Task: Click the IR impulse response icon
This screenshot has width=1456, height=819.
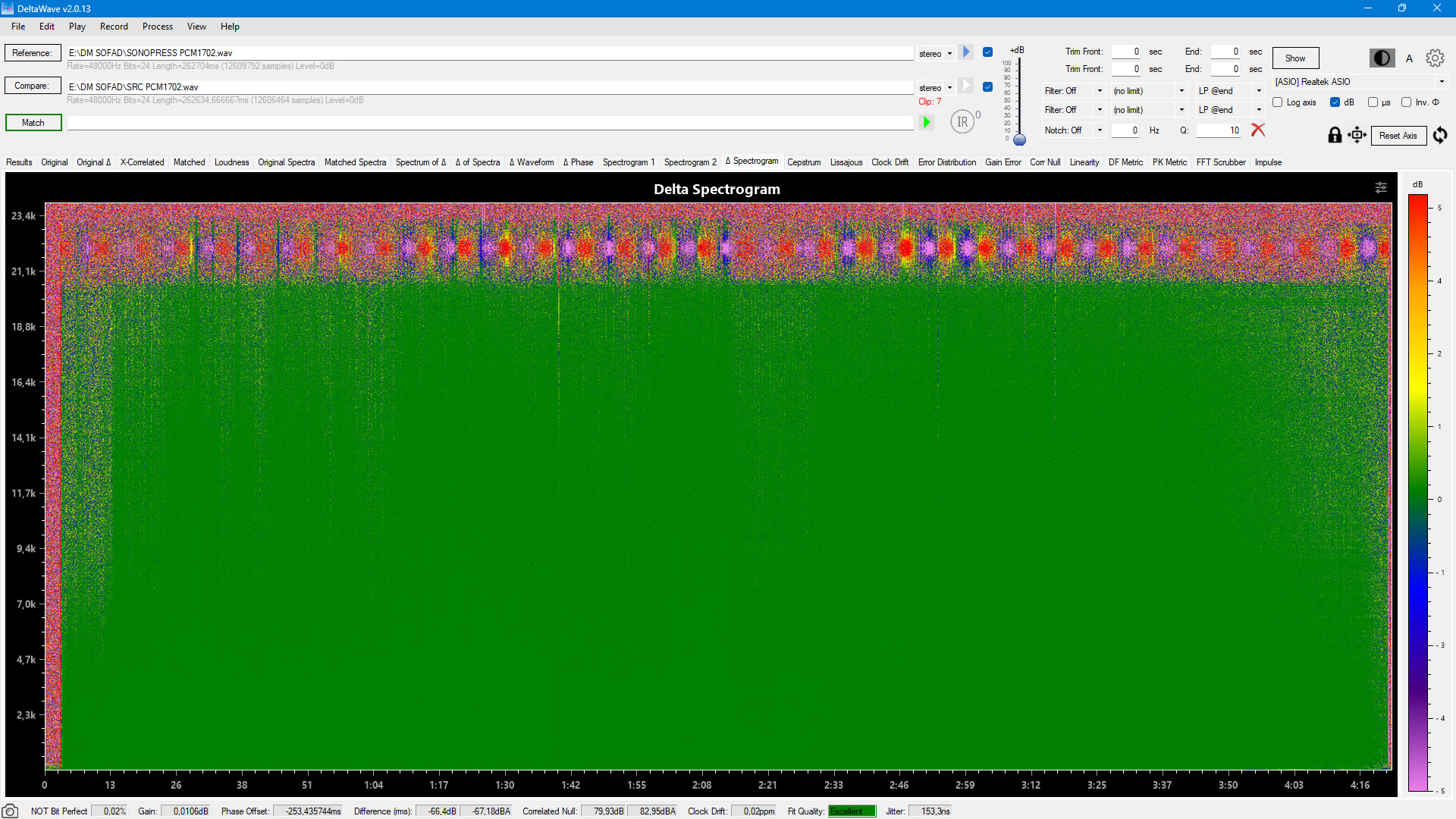Action: pyautogui.click(x=962, y=121)
